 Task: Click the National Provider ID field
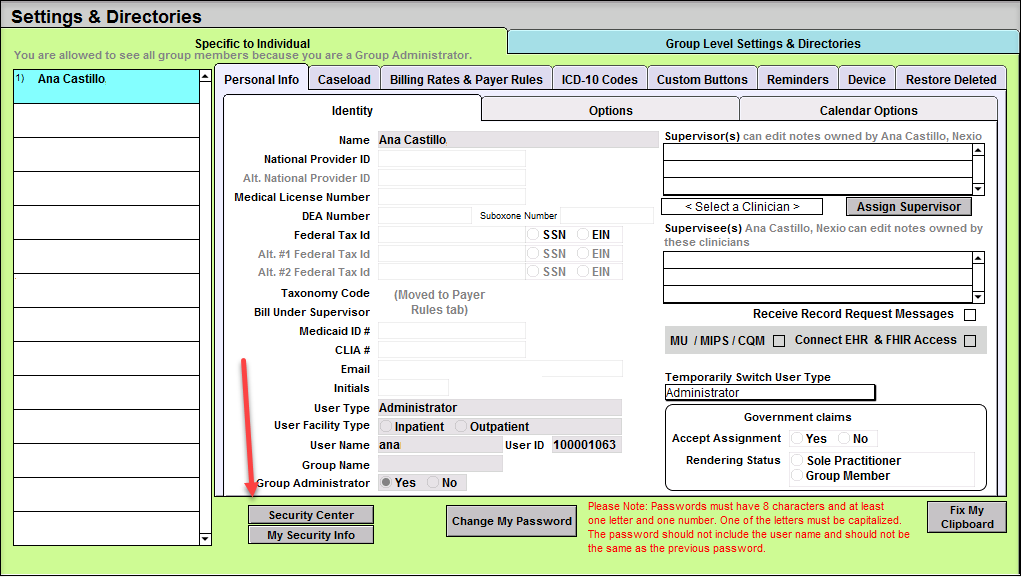pyautogui.click(x=451, y=159)
